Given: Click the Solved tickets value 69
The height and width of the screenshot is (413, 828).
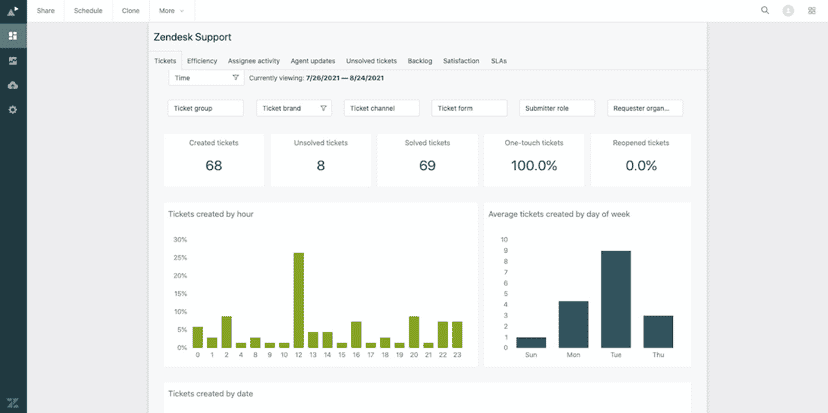Looking at the screenshot, I should click(427, 166).
